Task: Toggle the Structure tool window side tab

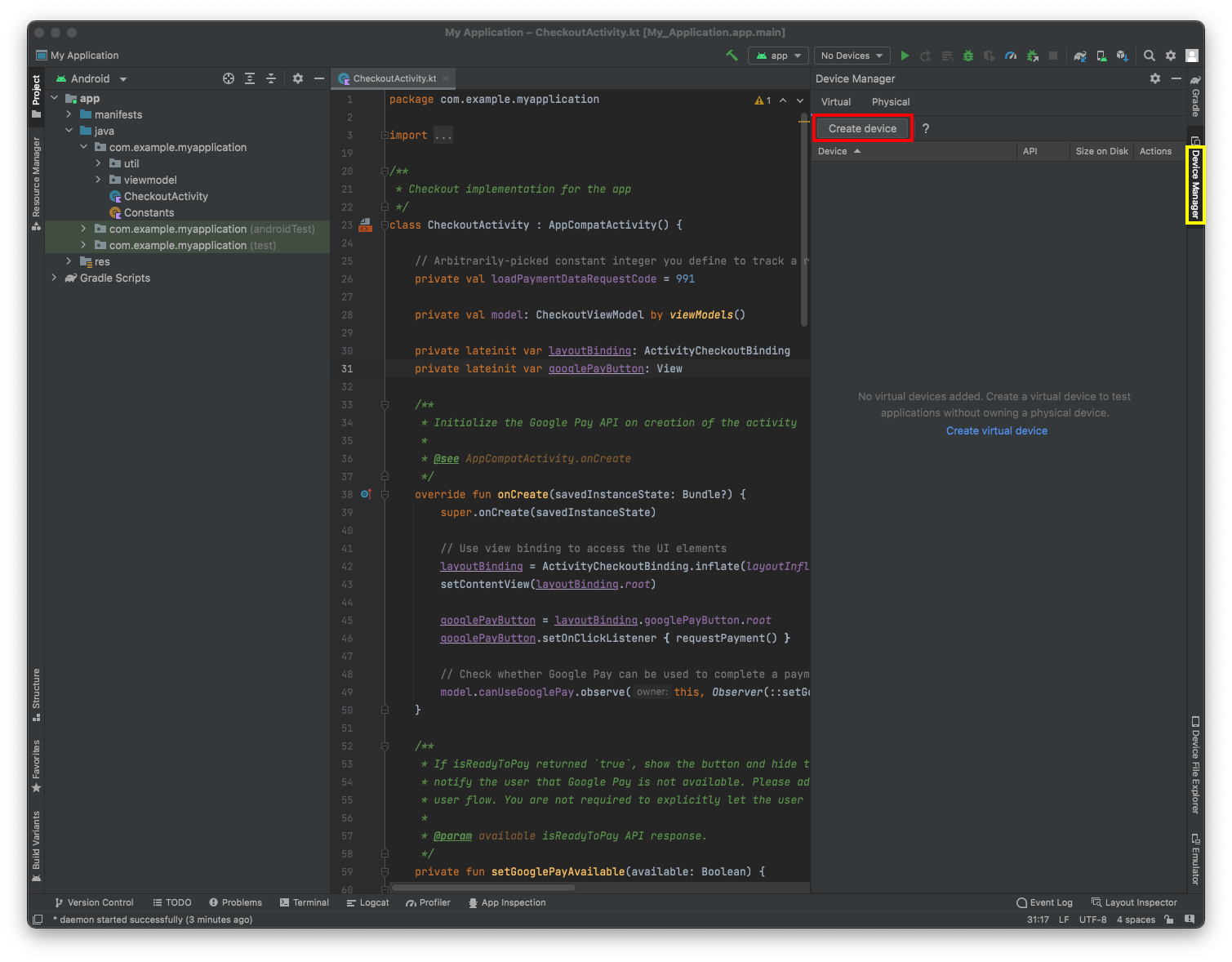Action: (36, 695)
